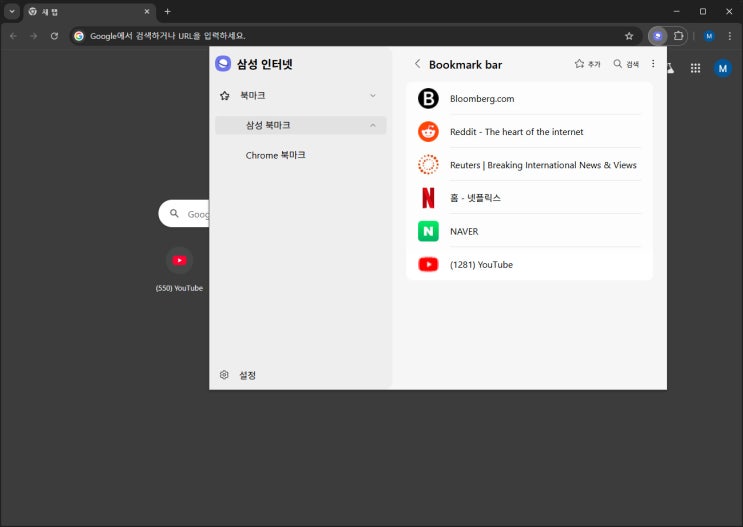Image resolution: width=743 pixels, height=527 pixels.
Task: Maximize the Chrome window
Action: [x=703, y=11]
